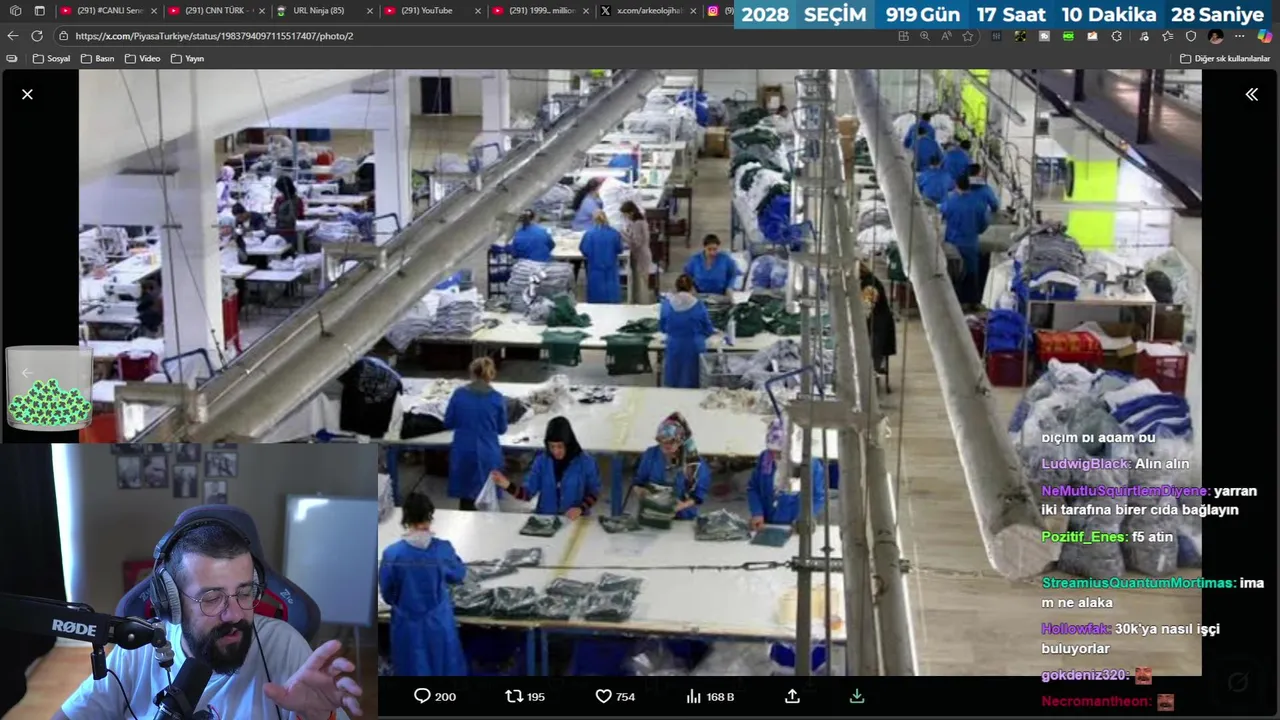Share the tweet via share icon
This screenshot has height=720, width=1280.
click(x=792, y=696)
